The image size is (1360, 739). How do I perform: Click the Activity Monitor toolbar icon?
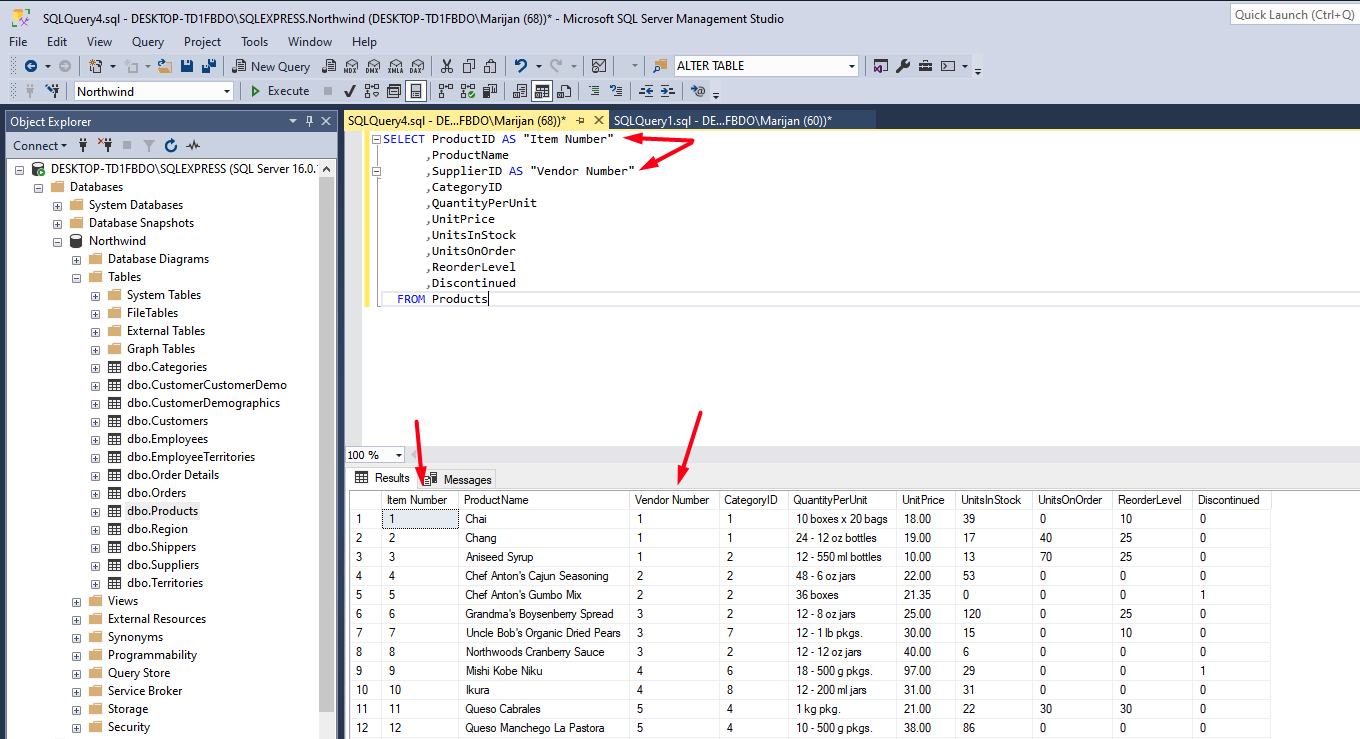click(x=599, y=66)
